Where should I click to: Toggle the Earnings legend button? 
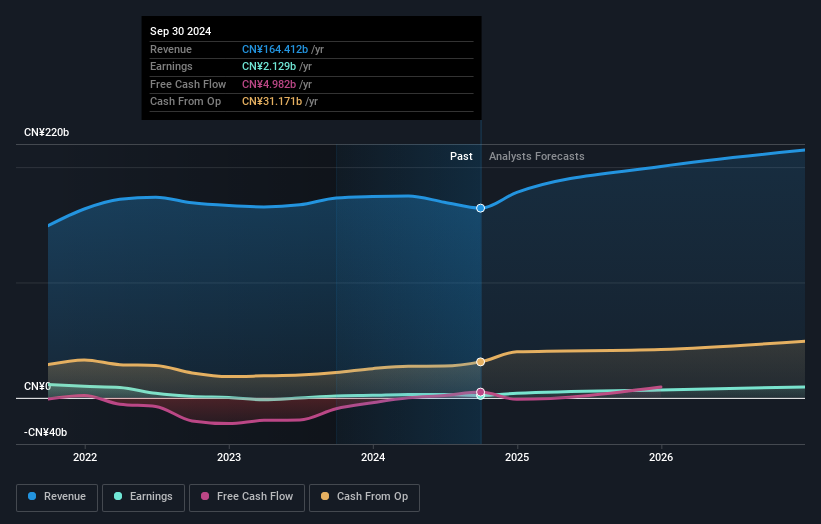[143, 497]
